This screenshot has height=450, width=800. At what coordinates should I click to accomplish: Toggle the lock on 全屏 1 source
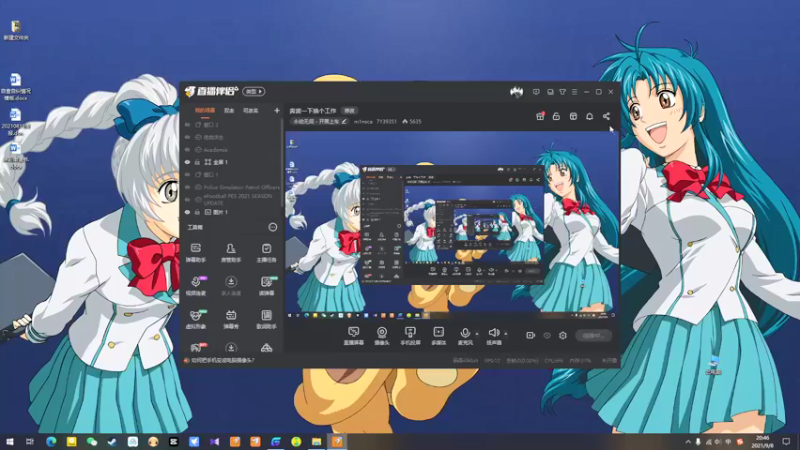(197, 162)
